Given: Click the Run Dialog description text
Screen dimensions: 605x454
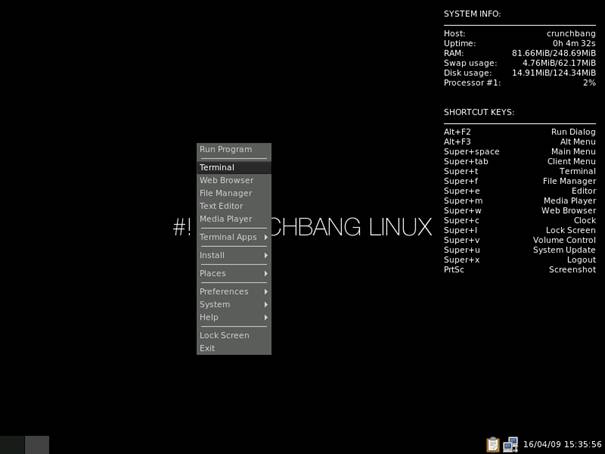Looking at the screenshot, I should pyautogui.click(x=573, y=132).
